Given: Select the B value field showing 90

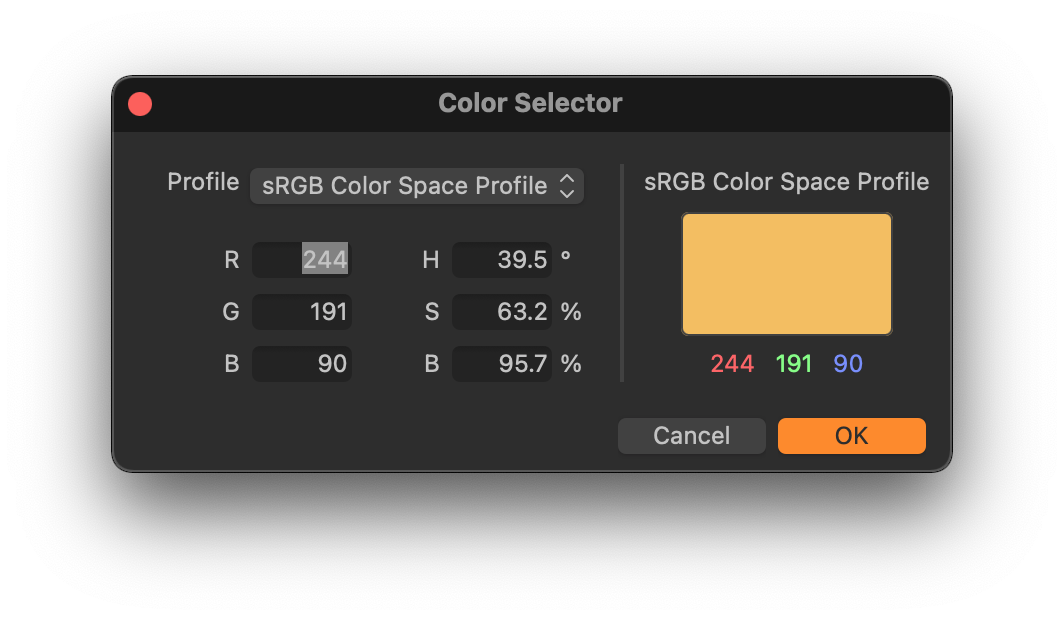Looking at the screenshot, I should tap(302, 363).
